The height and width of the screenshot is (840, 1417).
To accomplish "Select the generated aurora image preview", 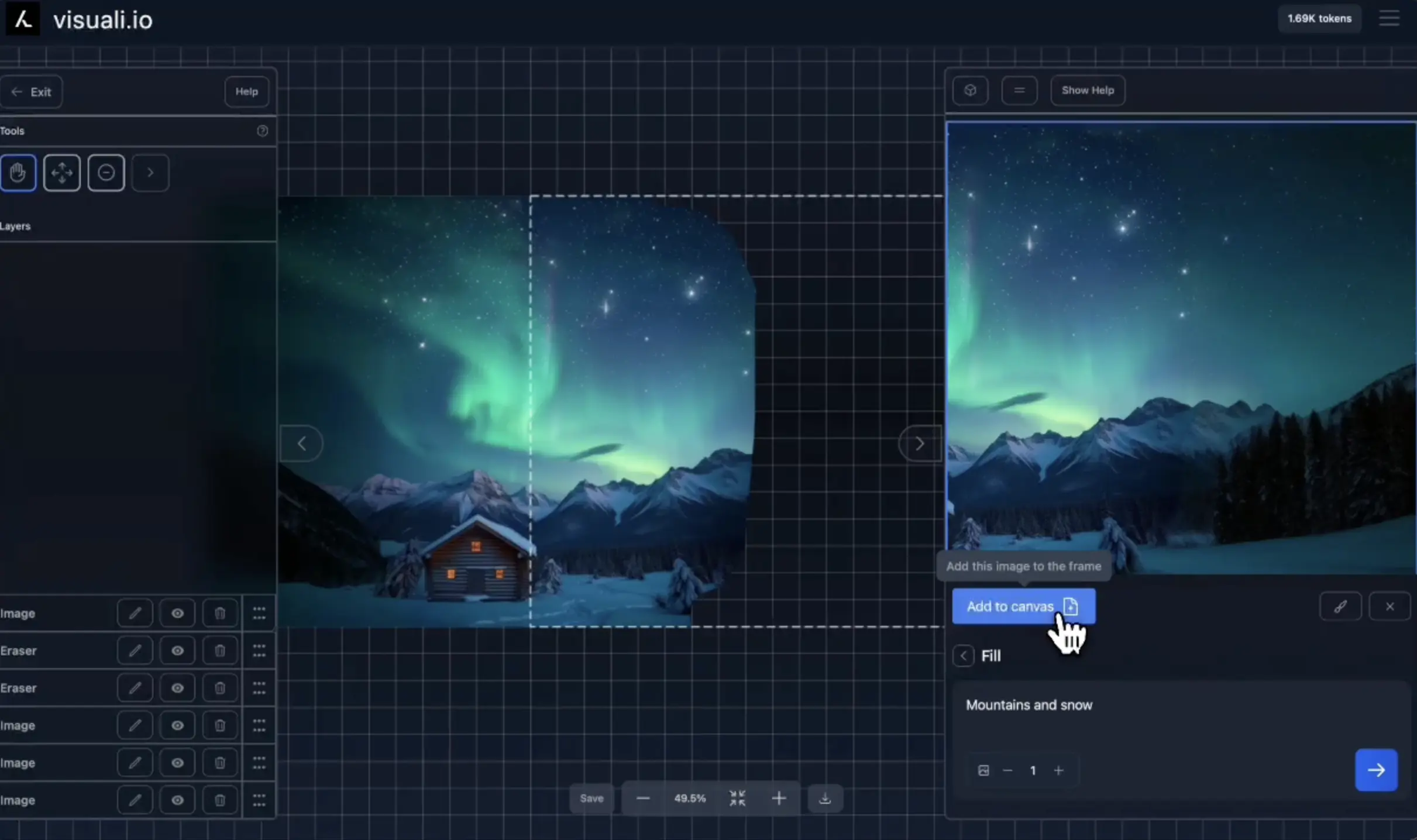I will click(1181, 348).
